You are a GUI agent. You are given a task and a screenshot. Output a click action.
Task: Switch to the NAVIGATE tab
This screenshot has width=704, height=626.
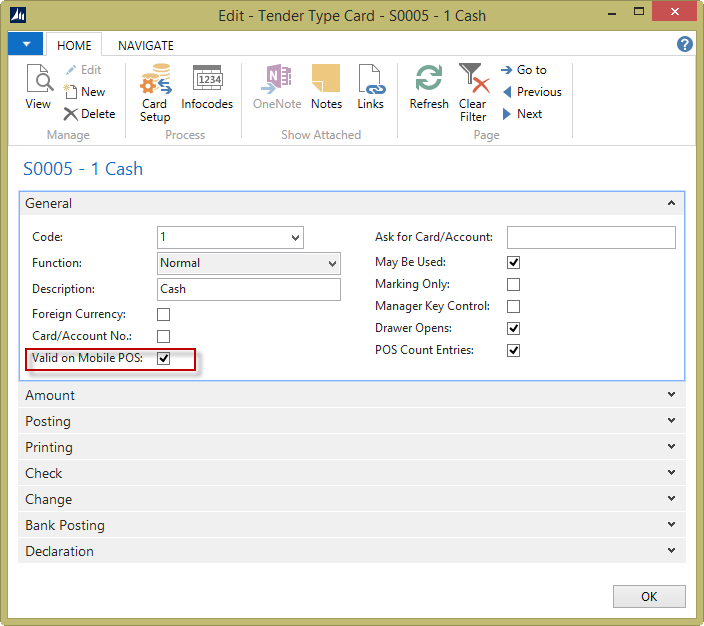click(146, 46)
